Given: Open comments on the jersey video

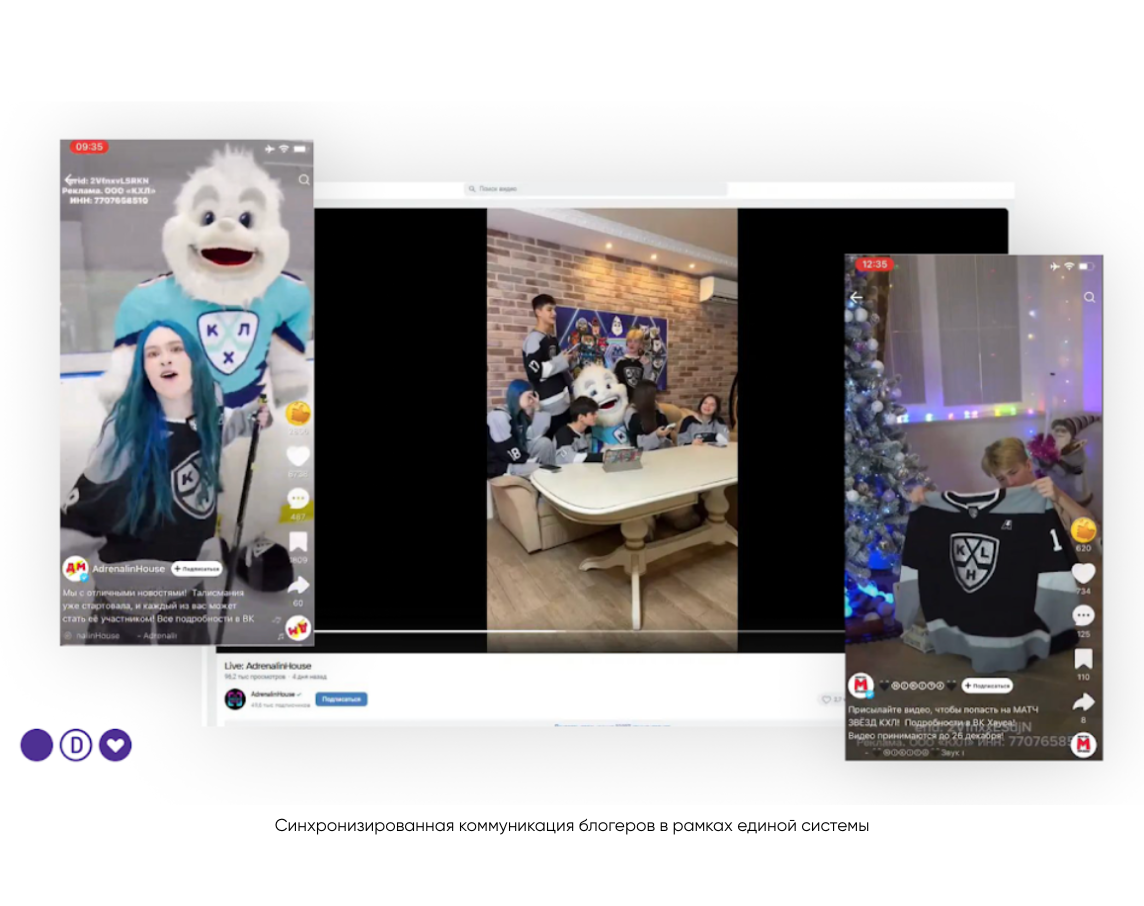Looking at the screenshot, I should [1083, 615].
